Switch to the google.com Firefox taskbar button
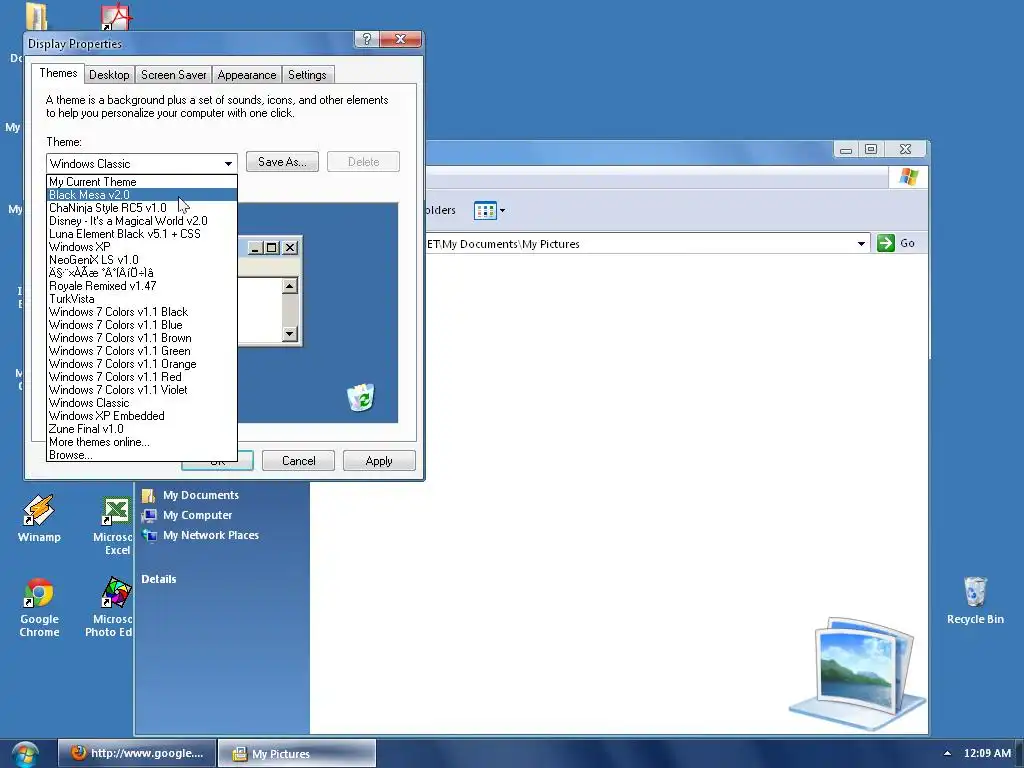This screenshot has width=1024, height=768. (136, 753)
